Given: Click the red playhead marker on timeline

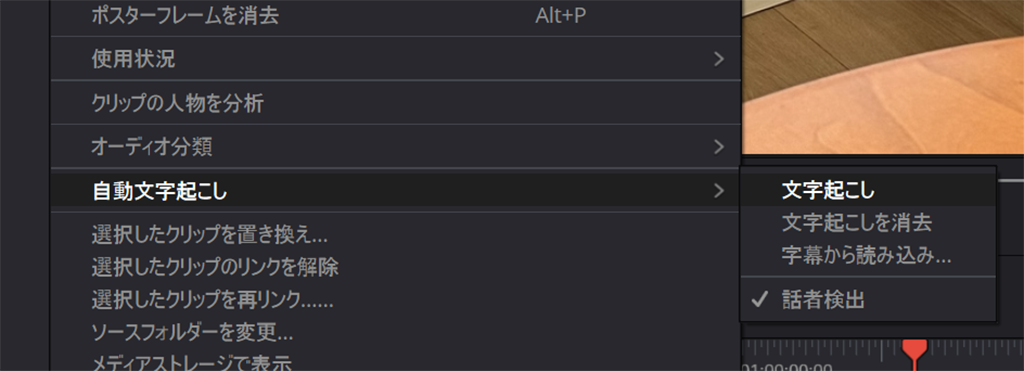Looking at the screenshot, I should pyautogui.click(x=914, y=348).
